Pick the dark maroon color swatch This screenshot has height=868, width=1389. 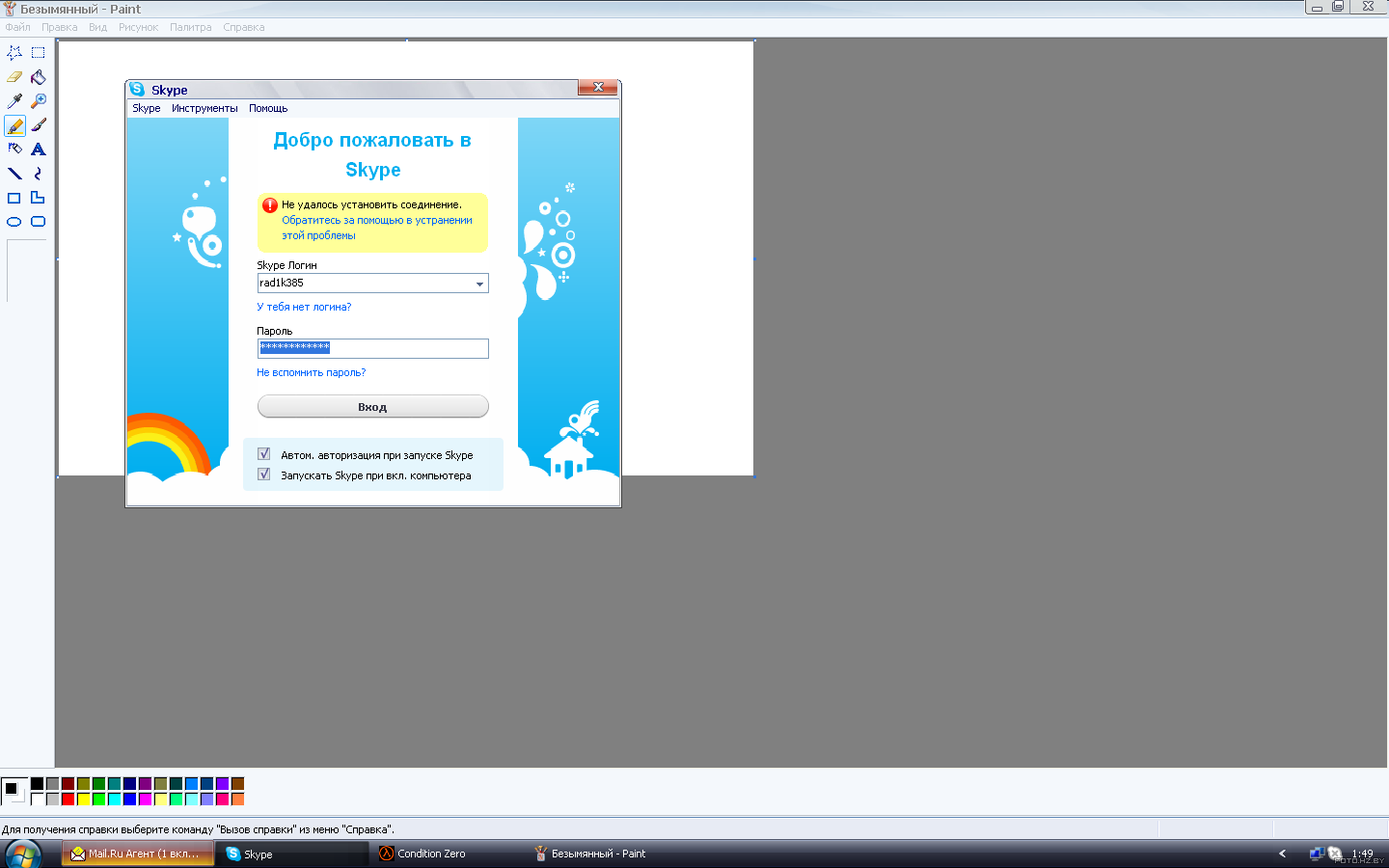click(68, 784)
